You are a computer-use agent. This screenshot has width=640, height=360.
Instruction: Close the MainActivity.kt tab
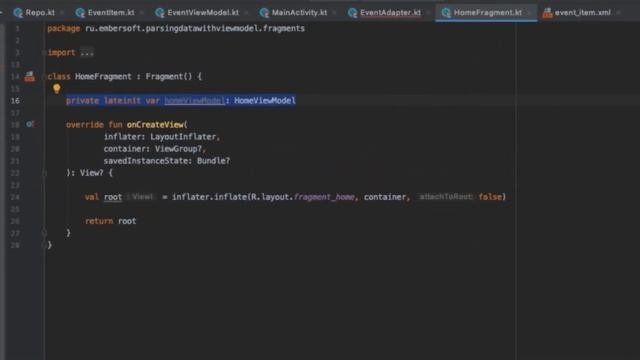tap(334, 13)
